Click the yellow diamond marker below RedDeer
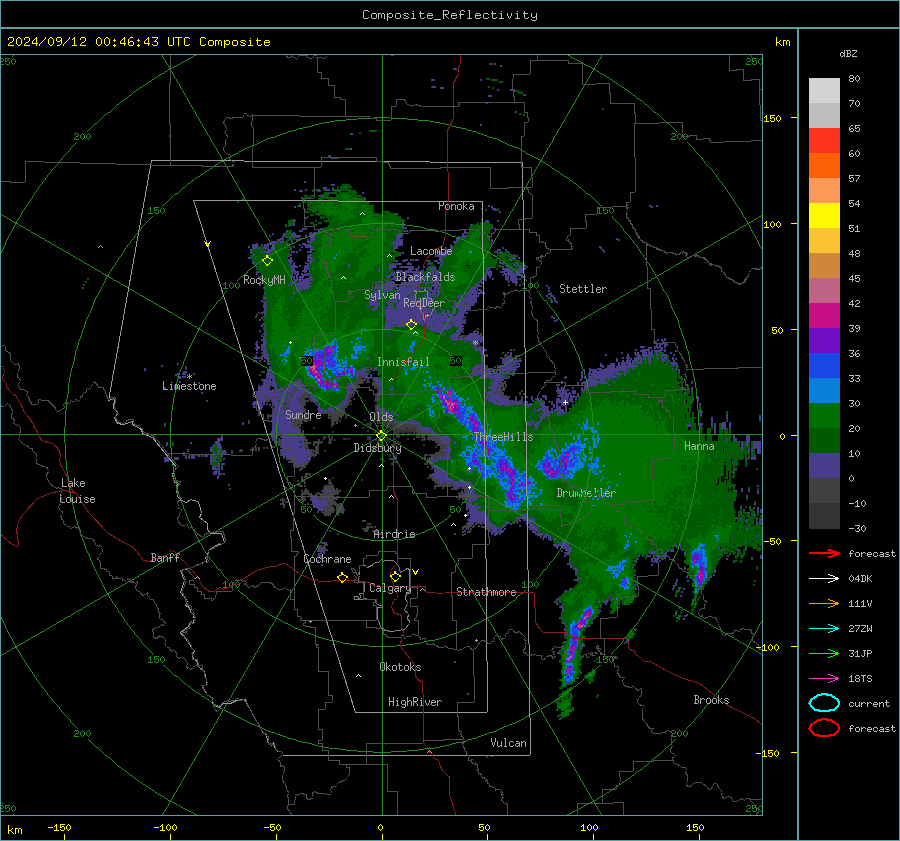Screen dimensions: 900x841 pos(411,325)
